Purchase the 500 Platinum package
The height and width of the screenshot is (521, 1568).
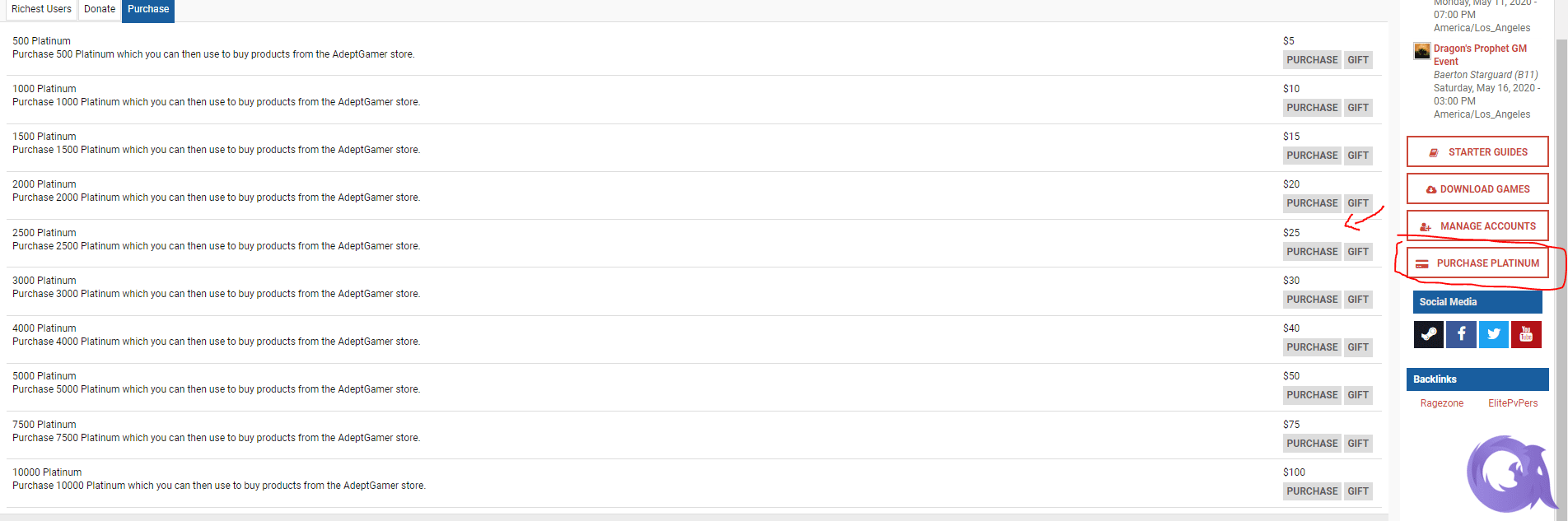coord(1312,60)
